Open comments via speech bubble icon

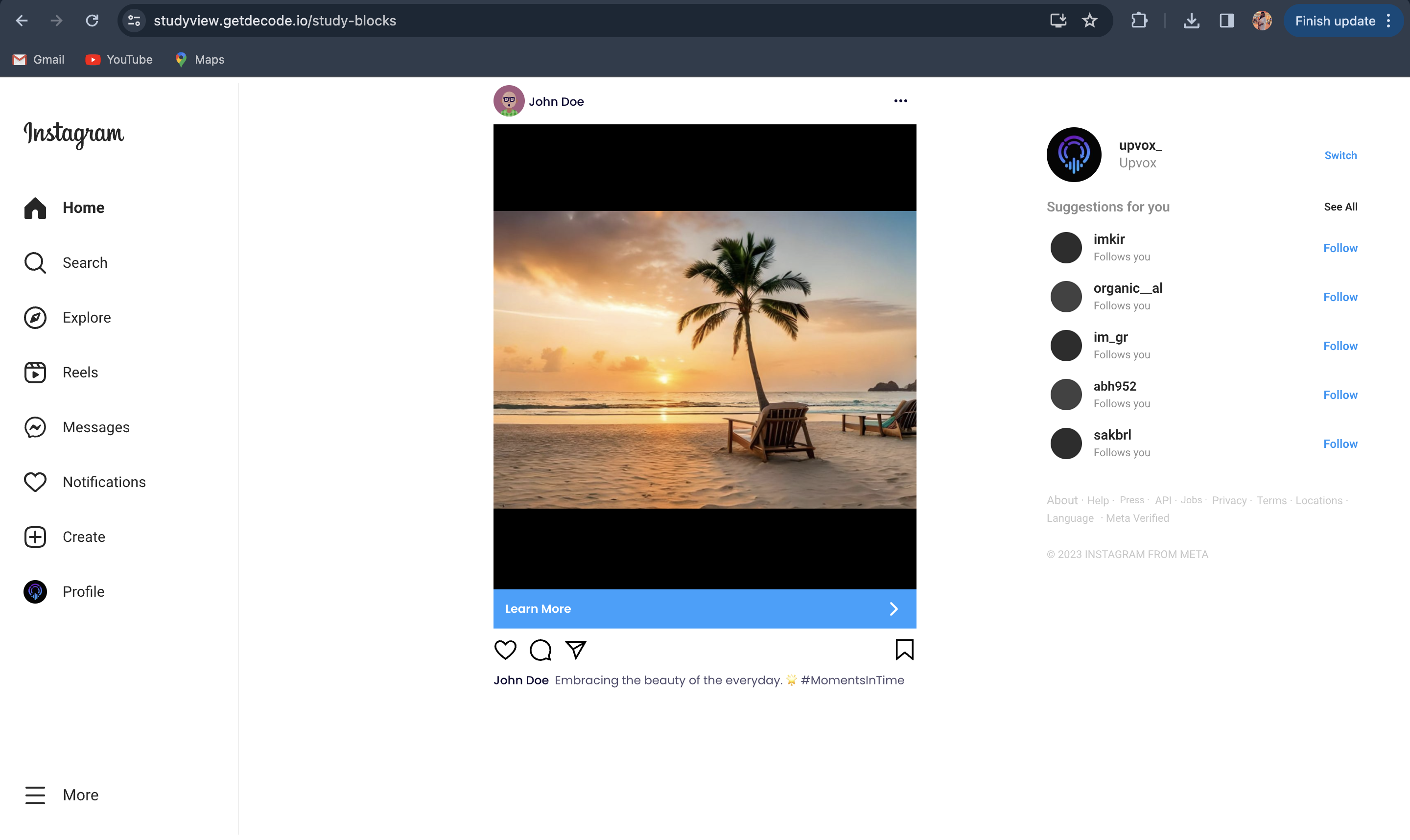pos(540,650)
